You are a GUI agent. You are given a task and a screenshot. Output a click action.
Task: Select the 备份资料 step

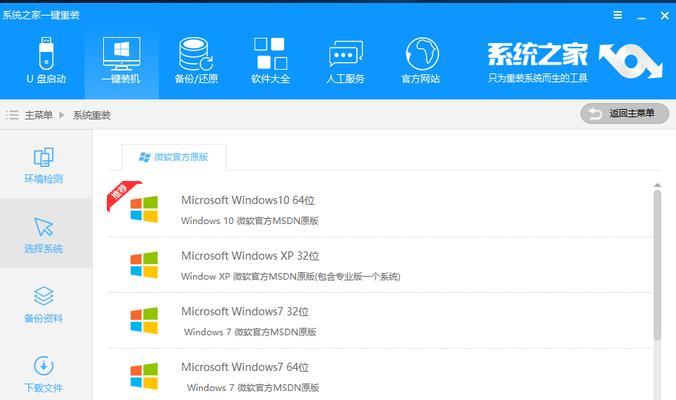click(x=44, y=305)
